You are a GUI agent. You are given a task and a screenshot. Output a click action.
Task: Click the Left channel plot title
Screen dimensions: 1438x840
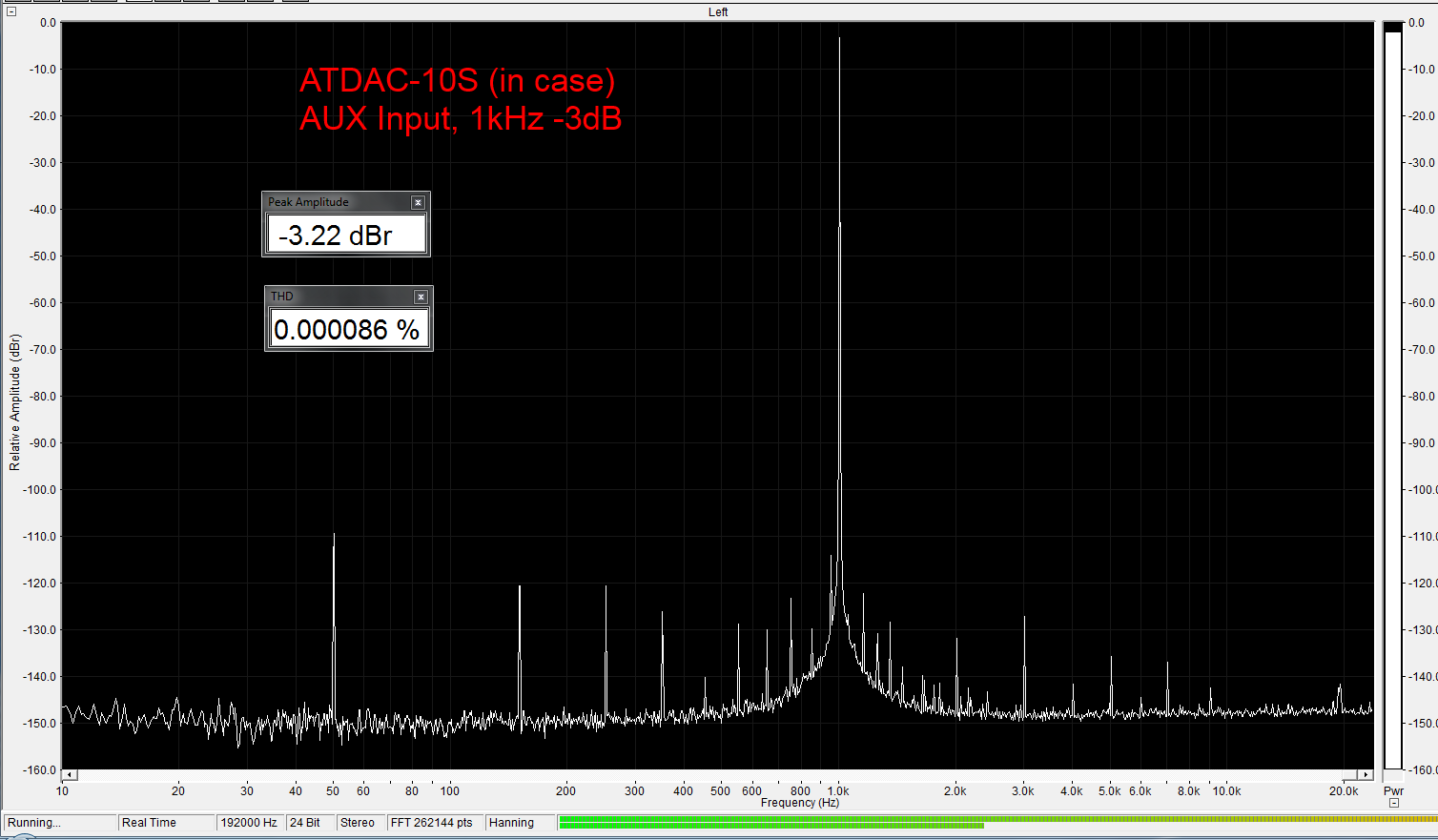[x=718, y=12]
